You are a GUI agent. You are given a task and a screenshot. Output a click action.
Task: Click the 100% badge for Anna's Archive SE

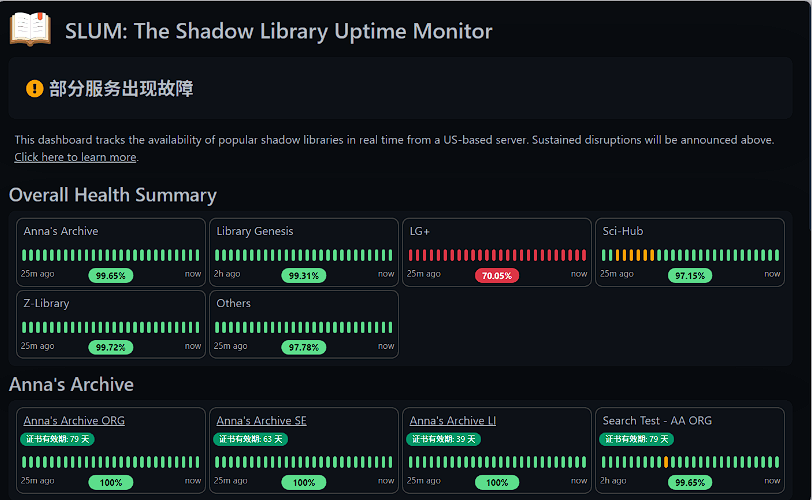(304, 482)
